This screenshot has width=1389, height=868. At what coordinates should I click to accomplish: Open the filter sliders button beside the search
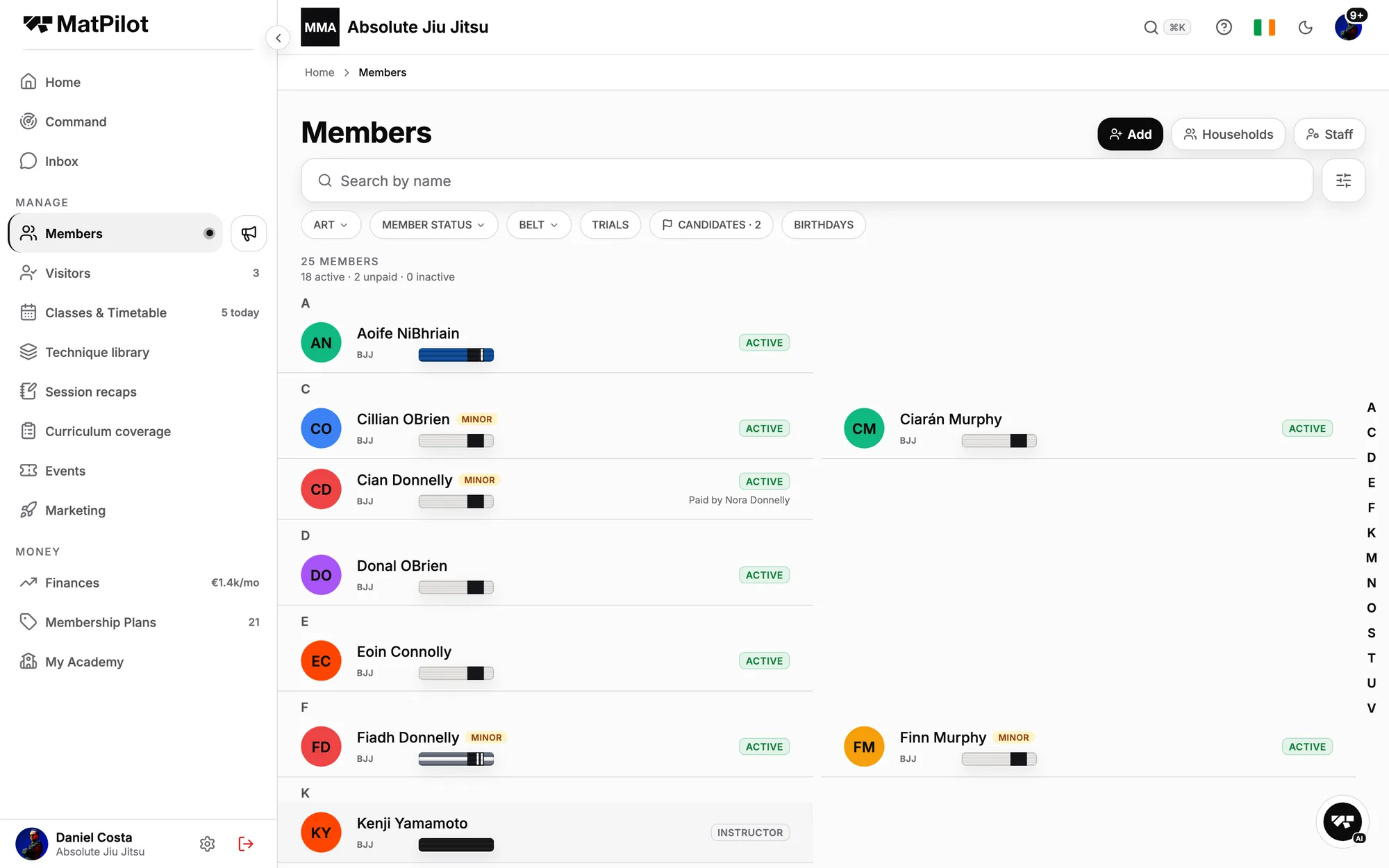[1343, 181]
